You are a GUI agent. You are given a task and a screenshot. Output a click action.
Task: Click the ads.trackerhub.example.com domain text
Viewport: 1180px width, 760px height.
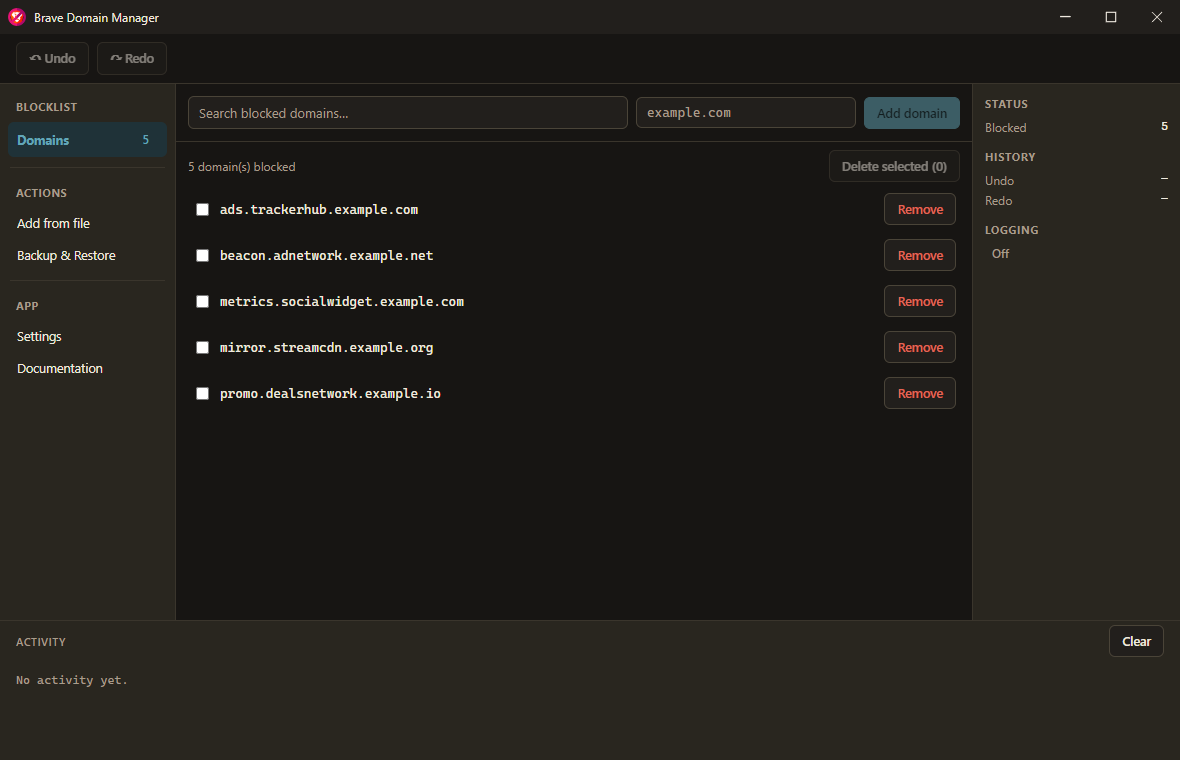tap(319, 210)
